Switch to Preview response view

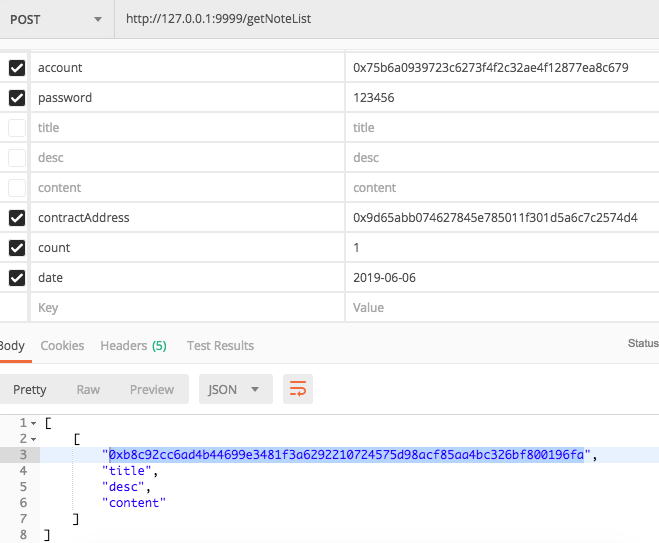[152, 389]
